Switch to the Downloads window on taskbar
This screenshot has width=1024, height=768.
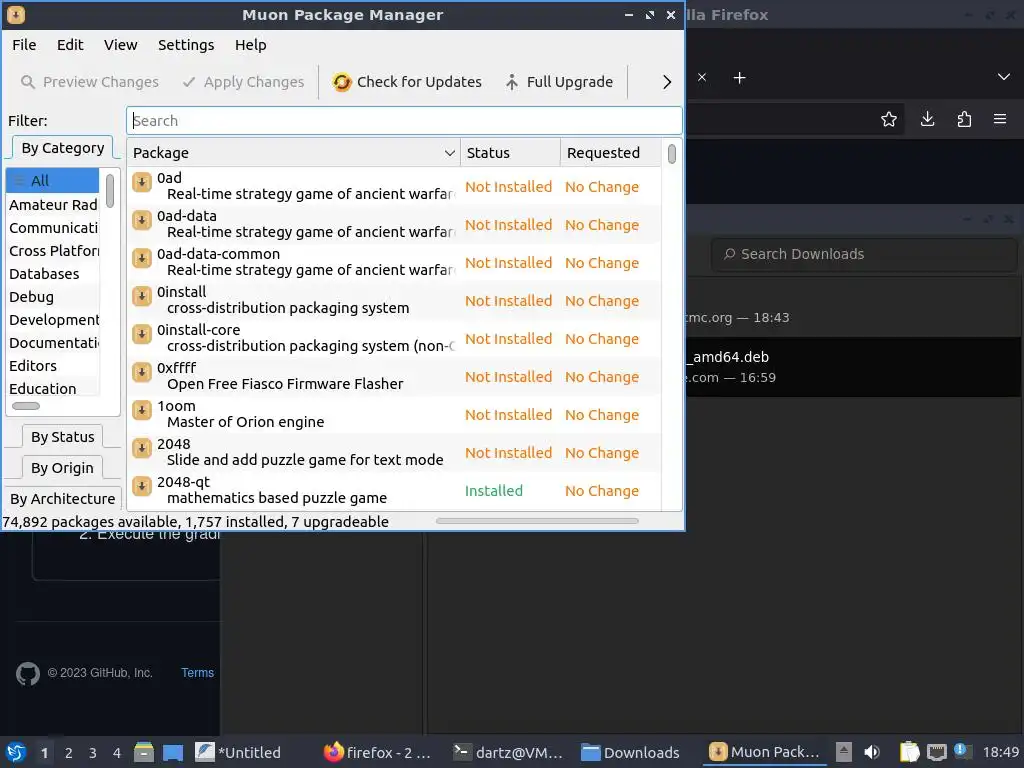click(x=631, y=752)
